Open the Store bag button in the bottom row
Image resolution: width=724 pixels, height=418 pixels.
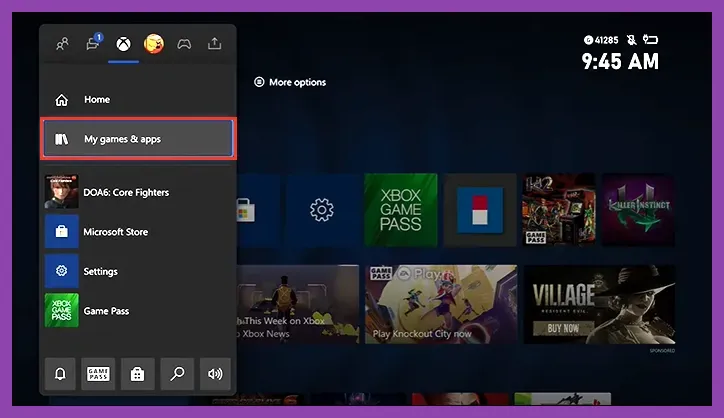click(x=137, y=374)
